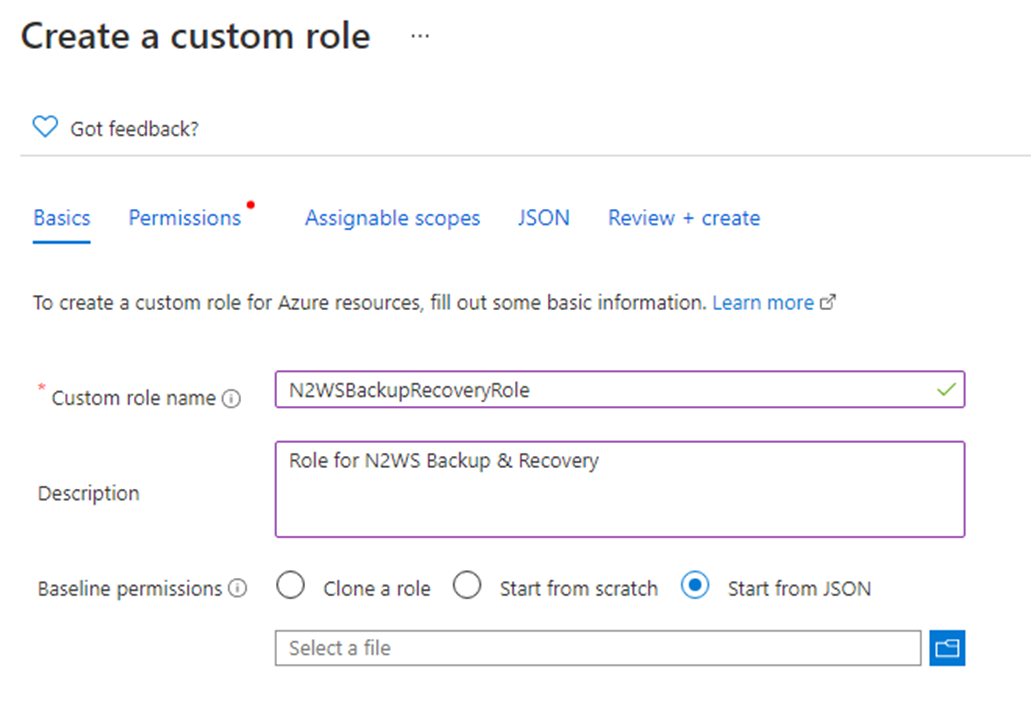Go to the JSON tab
The image size is (1031, 727).
tap(544, 218)
